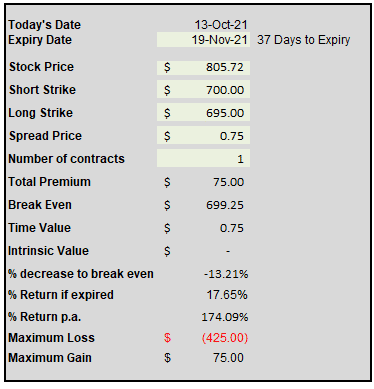Click the Break Even 699.25 value
Image resolution: width=374 pixels, height=389 pixels.
225,205
